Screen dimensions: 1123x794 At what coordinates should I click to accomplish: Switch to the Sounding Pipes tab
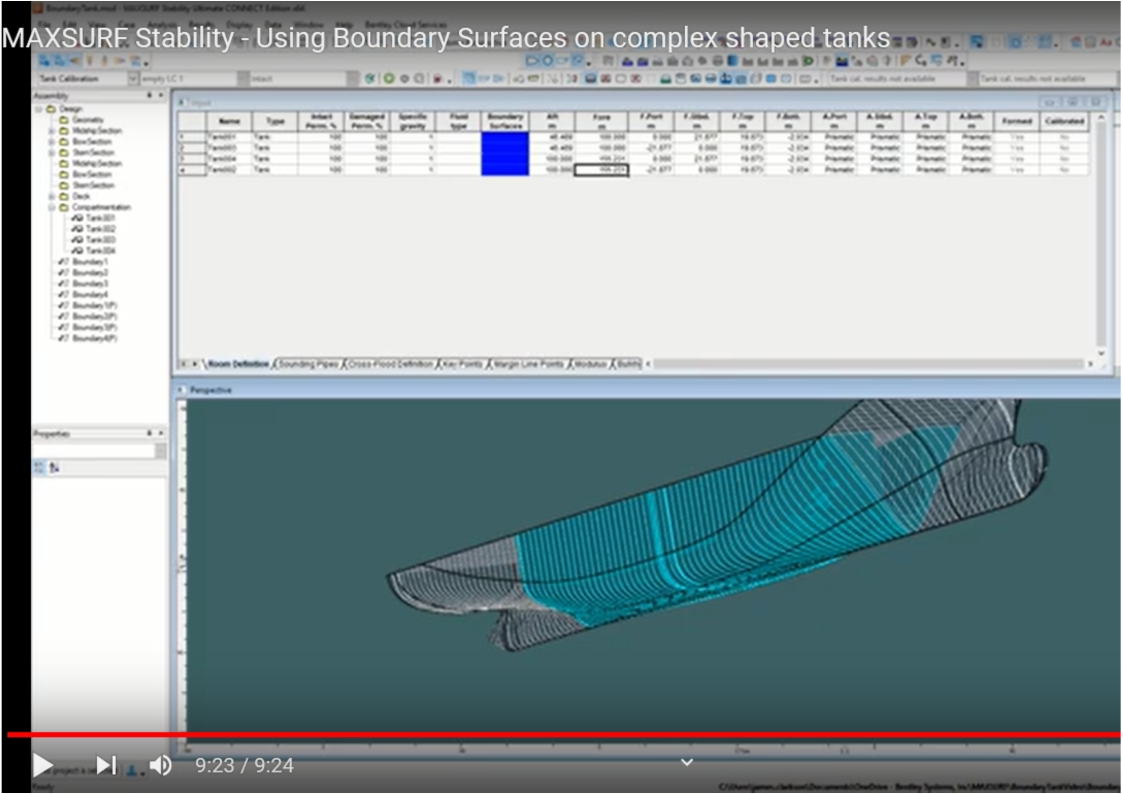(308, 363)
